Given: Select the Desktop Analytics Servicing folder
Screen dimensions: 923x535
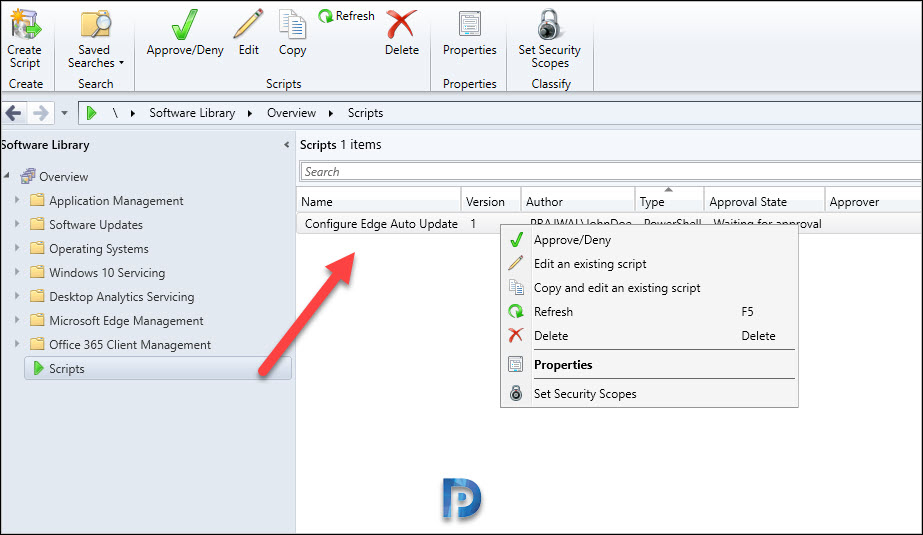Looking at the screenshot, I should pos(112,297).
